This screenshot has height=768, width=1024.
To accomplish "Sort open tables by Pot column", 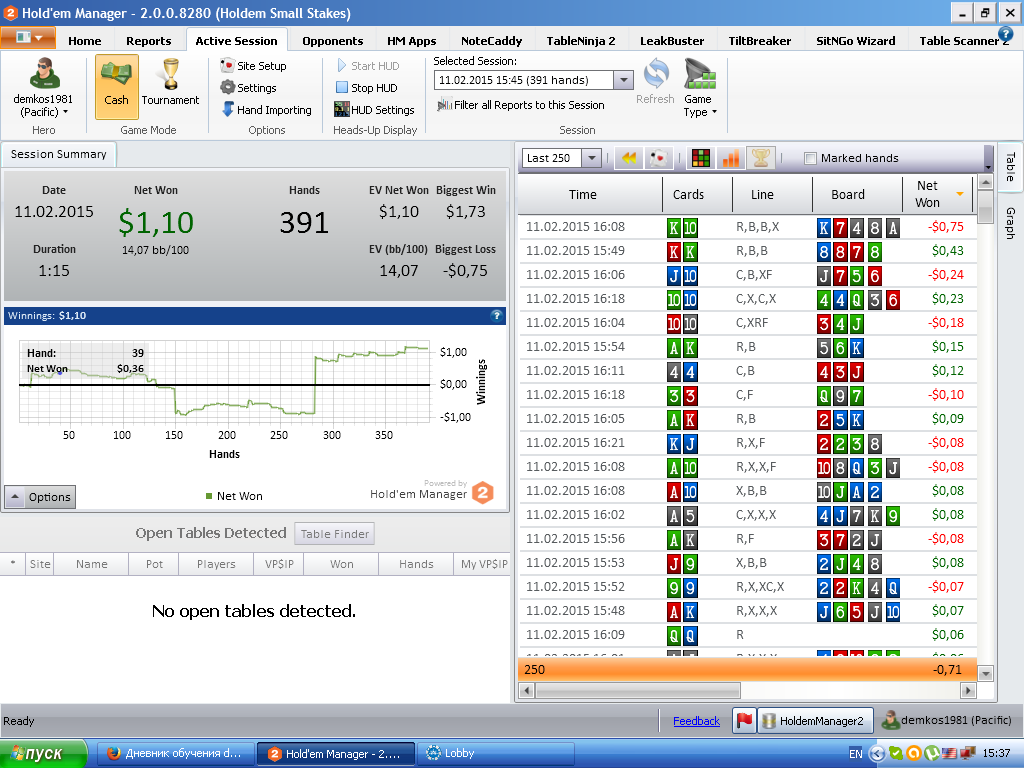I will coord(154,564).
